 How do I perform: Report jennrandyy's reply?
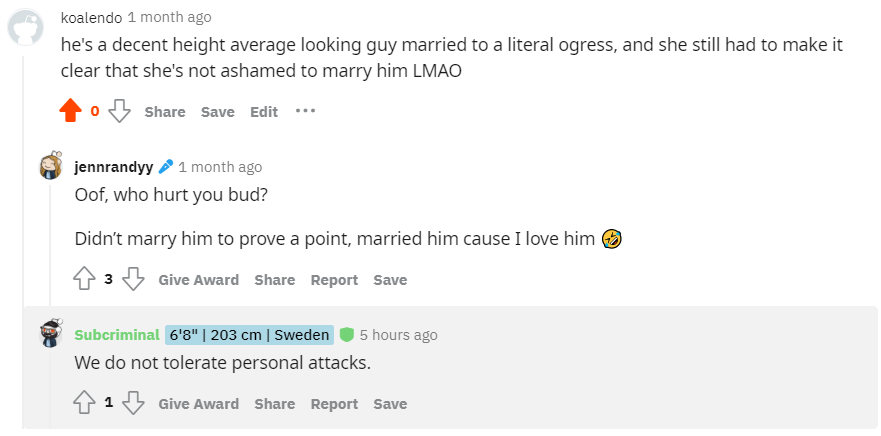(334, 280)
